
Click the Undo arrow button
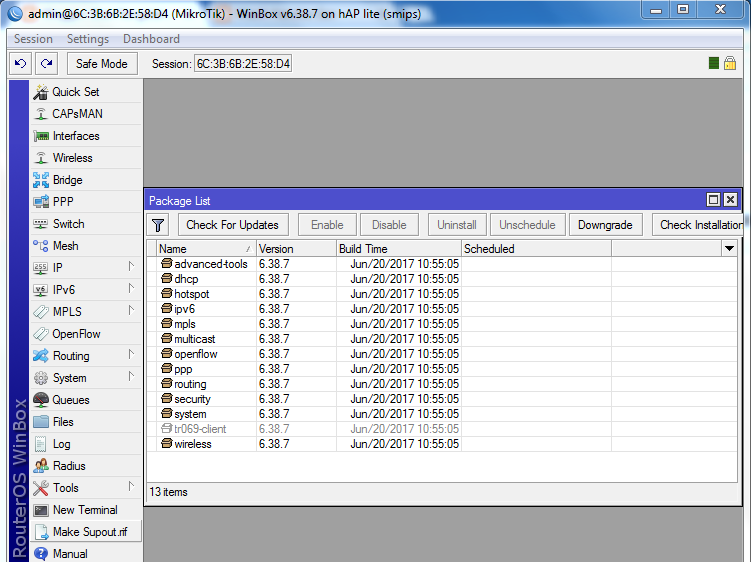(21, 63)
